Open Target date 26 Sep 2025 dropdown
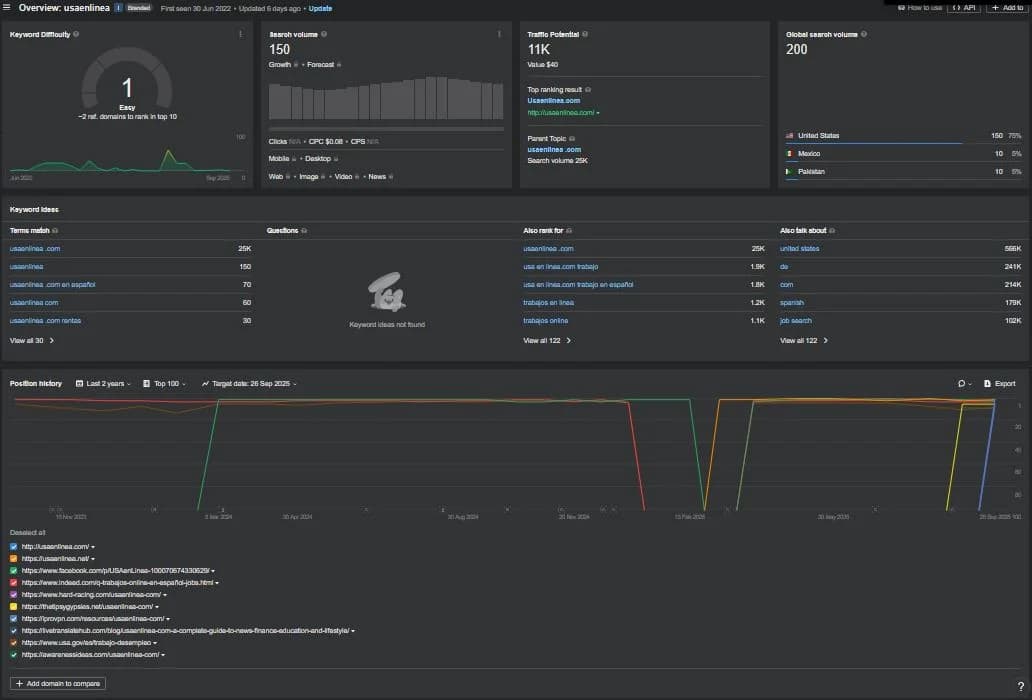1032x700 pixels. click(x=249, y=384)
